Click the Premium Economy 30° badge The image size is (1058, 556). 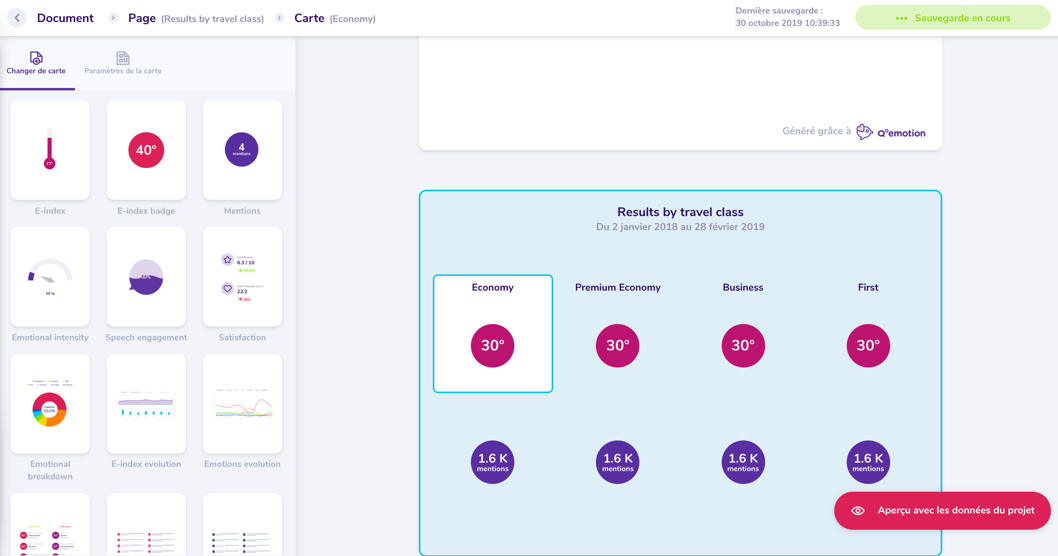617,345
